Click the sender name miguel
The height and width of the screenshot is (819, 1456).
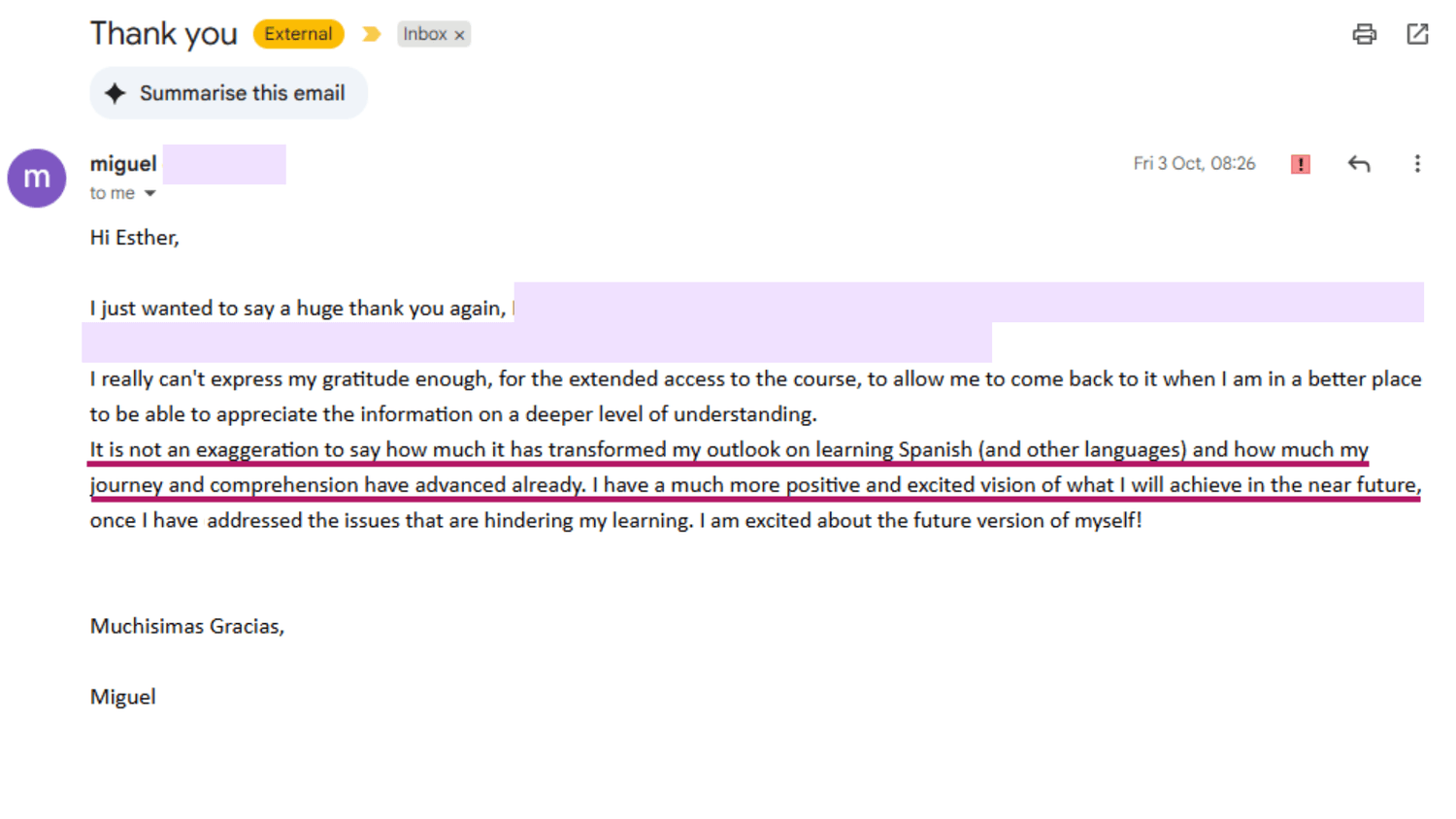(123, 164)
